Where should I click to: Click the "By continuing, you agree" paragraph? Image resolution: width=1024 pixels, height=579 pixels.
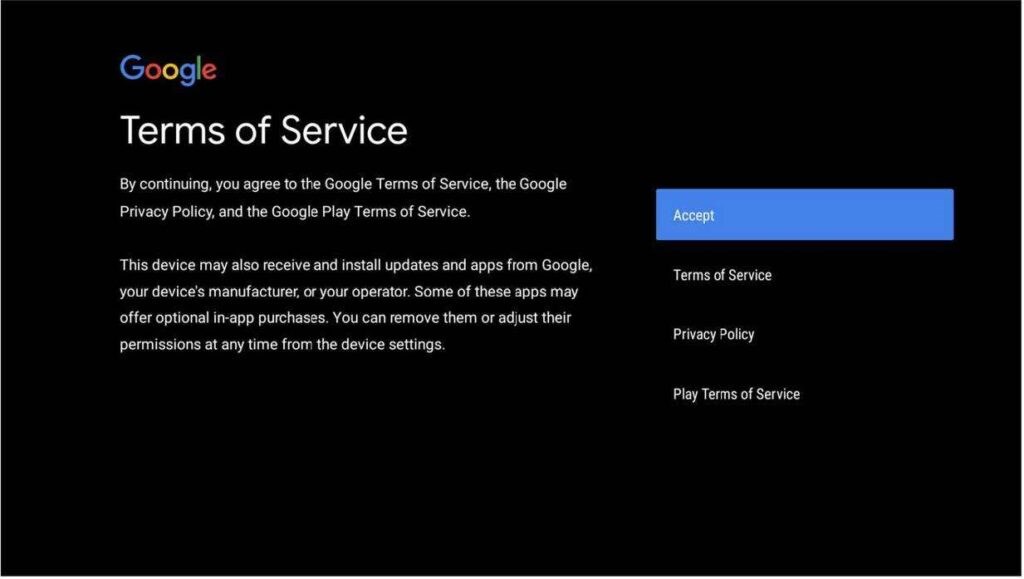(x=343, y=198)
